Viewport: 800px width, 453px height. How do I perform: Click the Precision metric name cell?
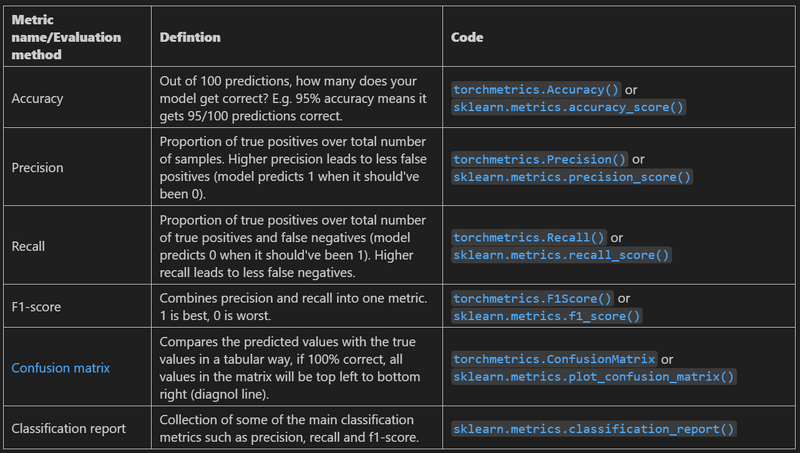(x=37, y=168)
